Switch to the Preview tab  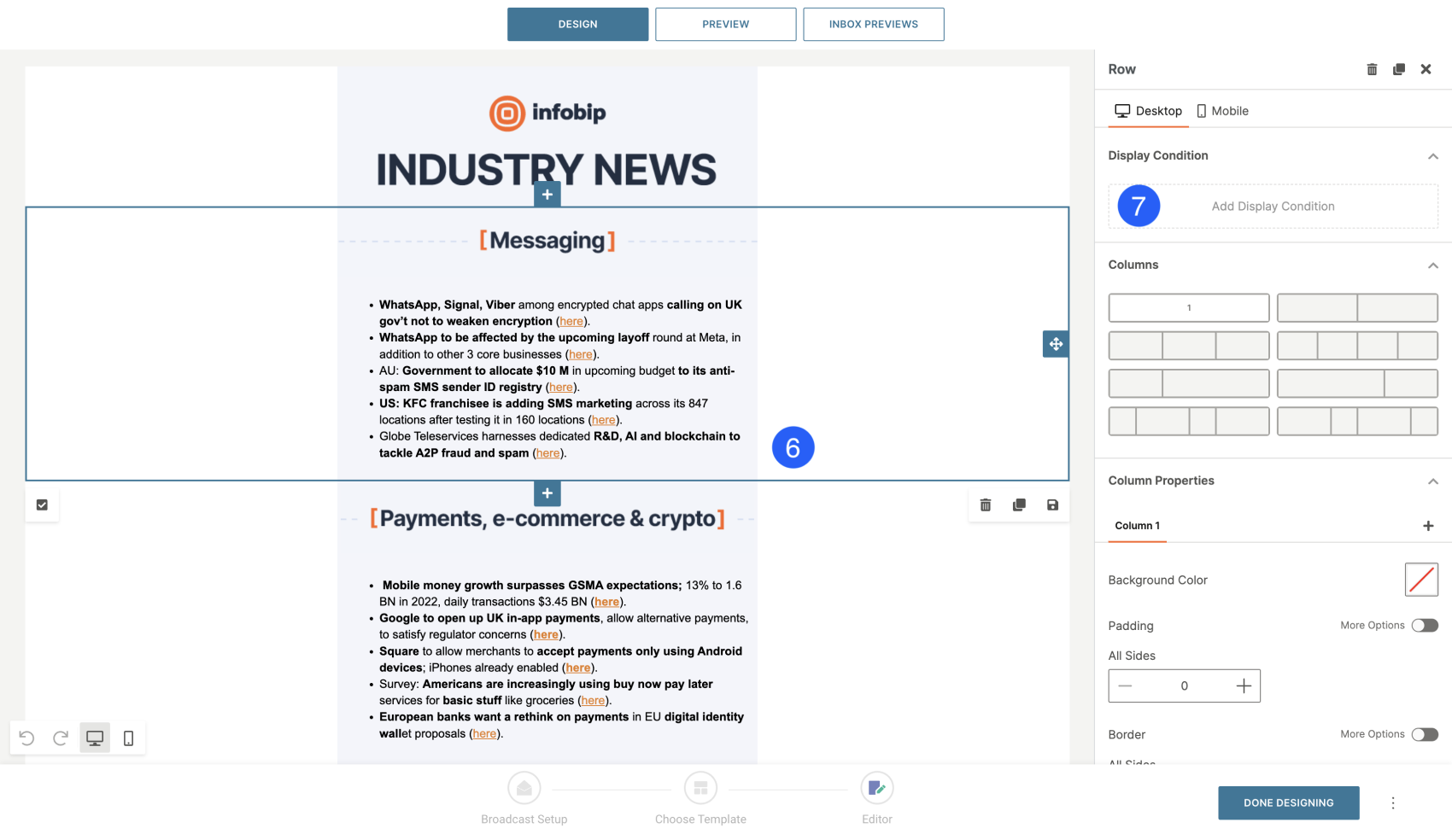[725, 25]
